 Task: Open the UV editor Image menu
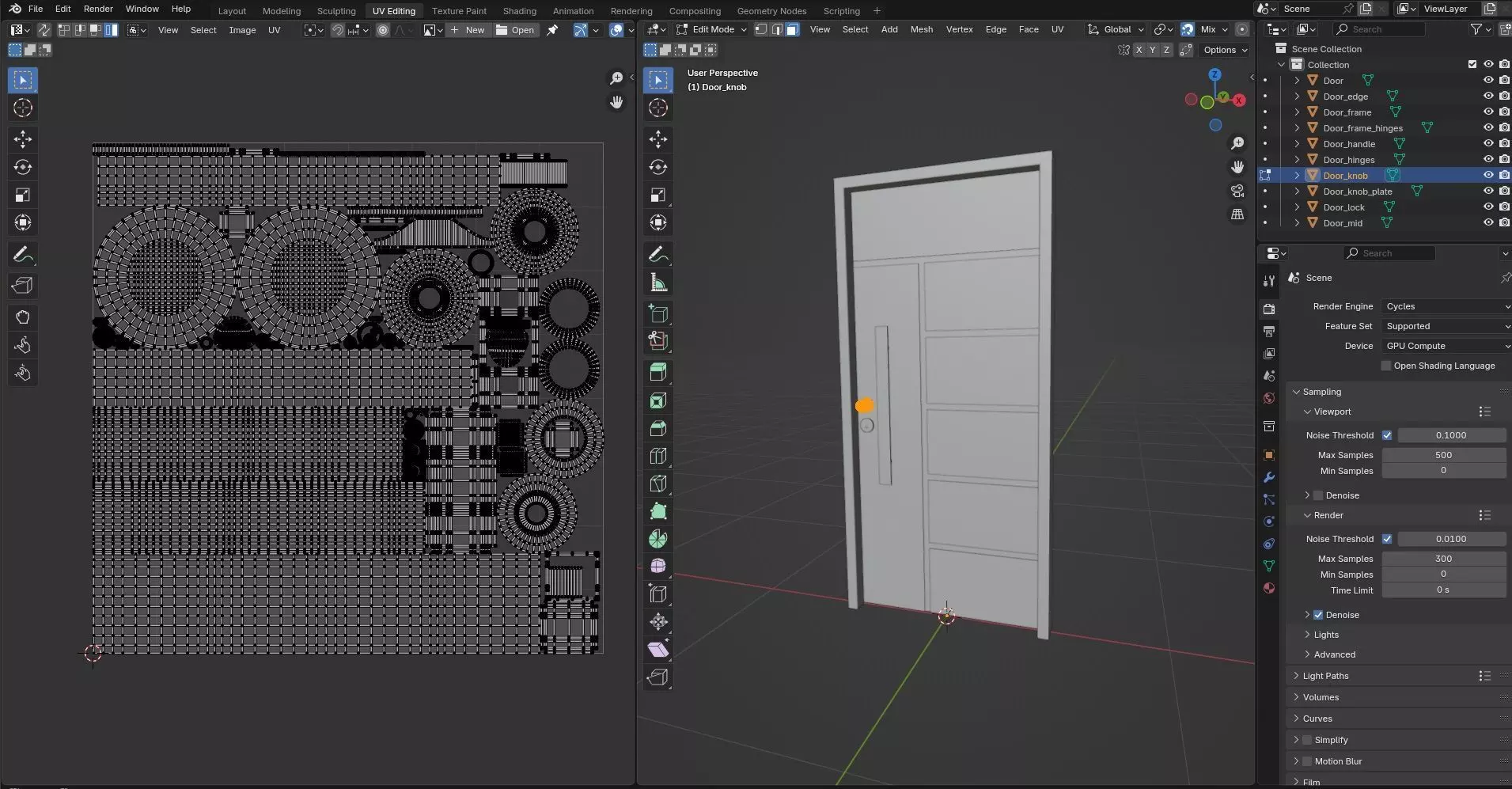[242, 30]
